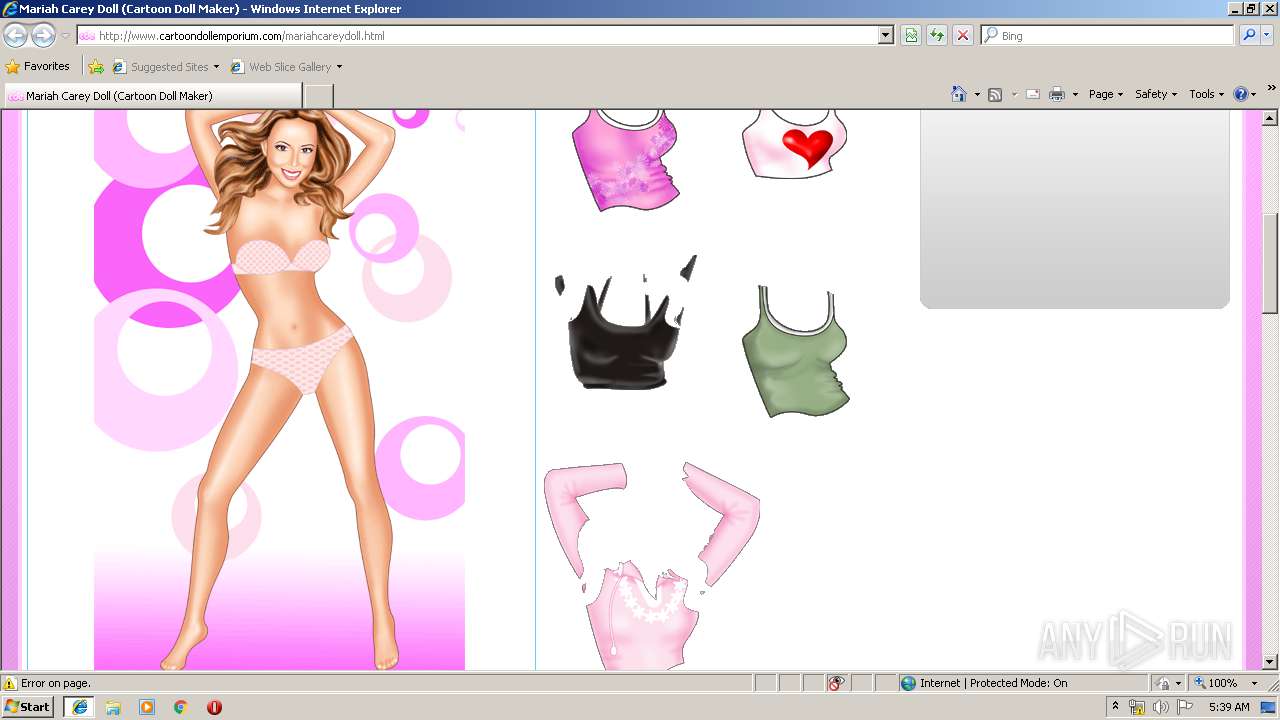Viewport: 1280px width, 720px height.
Task: Open a new blank tab
Action: pyautogui.click(x=318, y=96)
